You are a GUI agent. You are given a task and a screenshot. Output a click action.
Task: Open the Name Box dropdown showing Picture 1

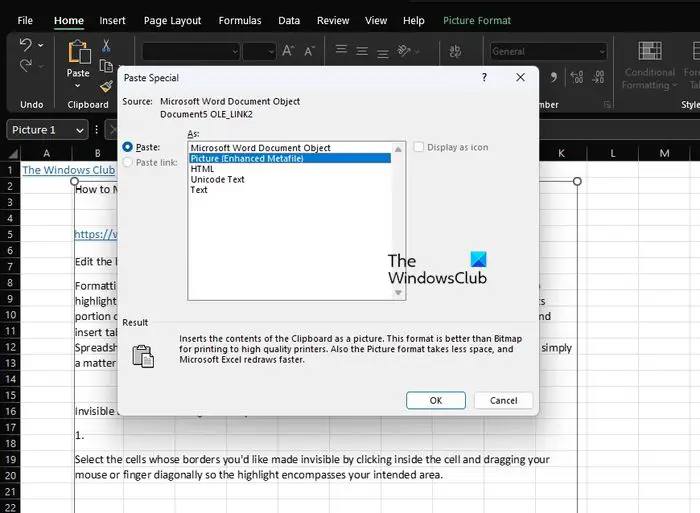click(80, 130)
